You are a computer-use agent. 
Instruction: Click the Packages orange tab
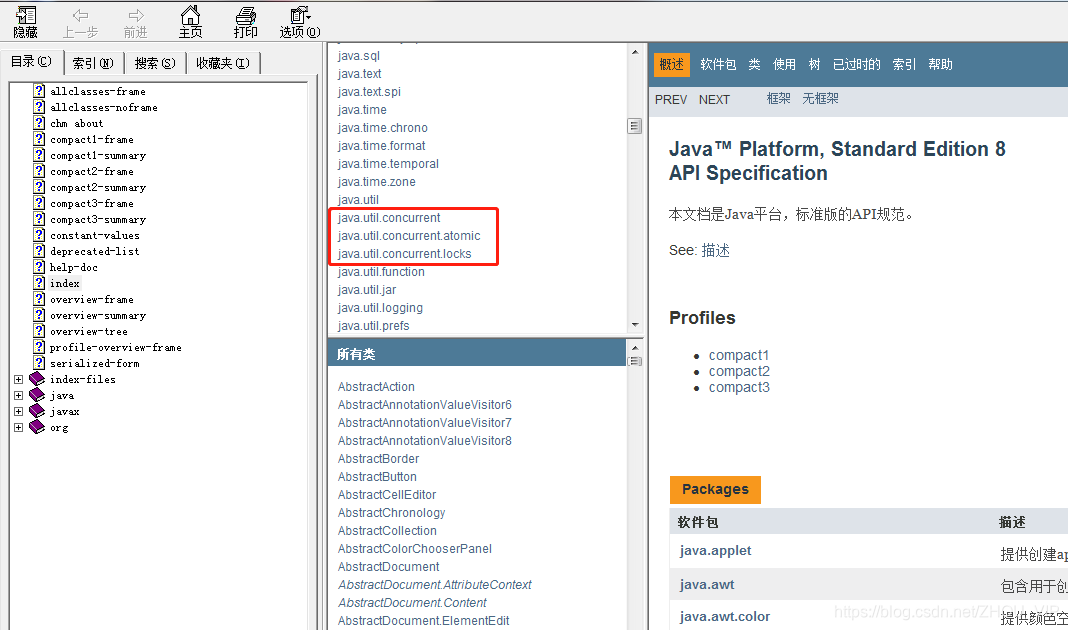click(715, 490)
